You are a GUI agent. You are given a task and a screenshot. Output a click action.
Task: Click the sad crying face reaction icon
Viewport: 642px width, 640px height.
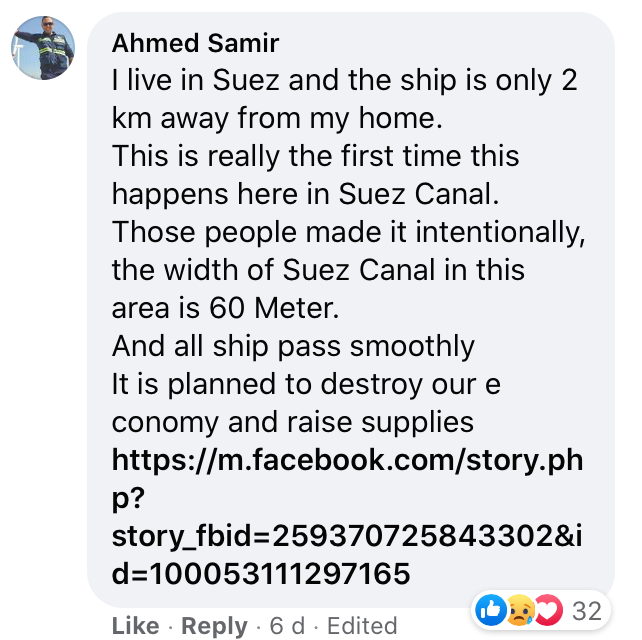[x=520, y=610]
